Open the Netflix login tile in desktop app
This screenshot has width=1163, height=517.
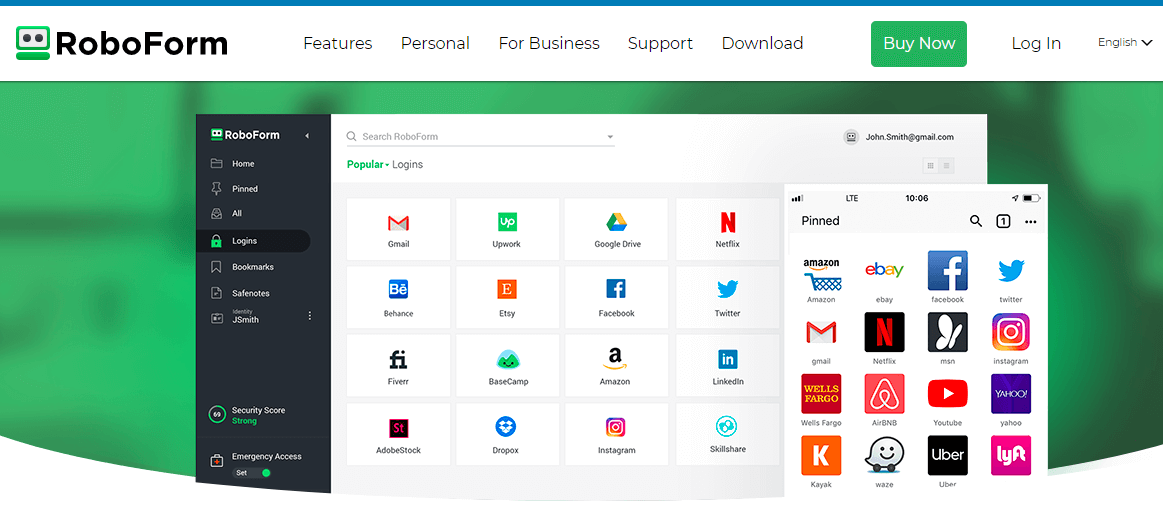tap(728, 229)
